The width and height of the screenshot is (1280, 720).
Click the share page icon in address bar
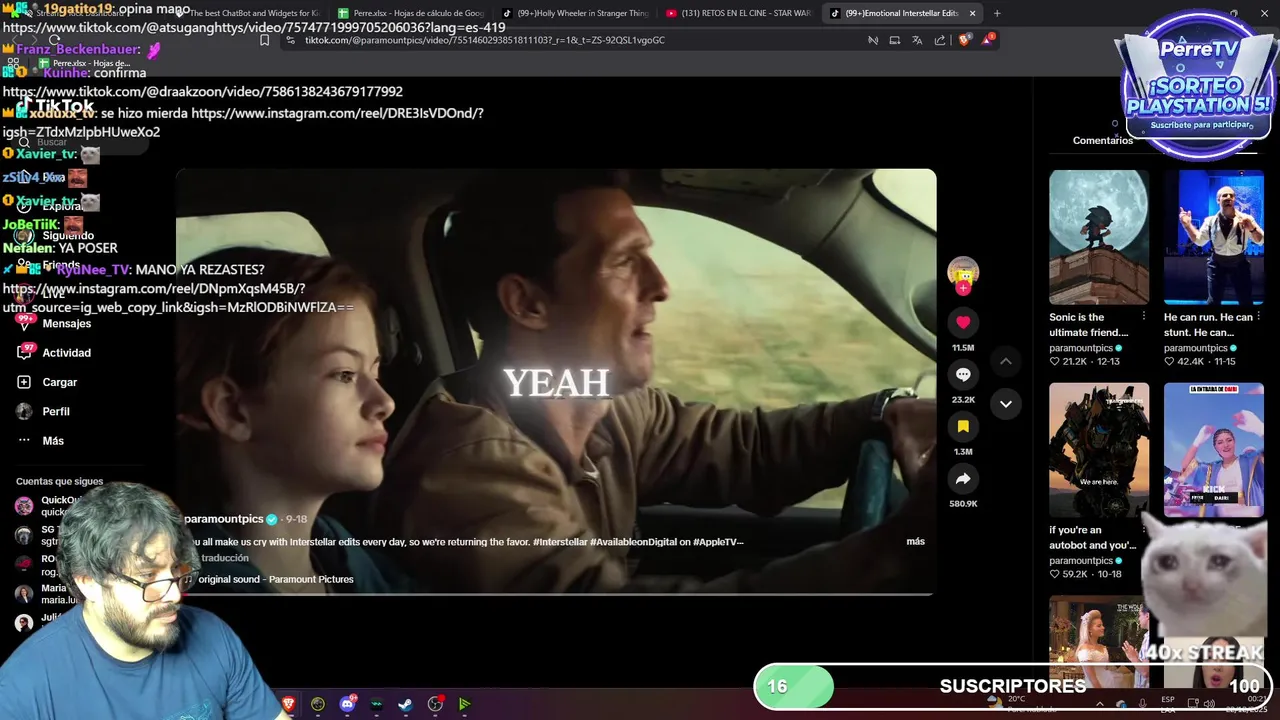(940, 40)
